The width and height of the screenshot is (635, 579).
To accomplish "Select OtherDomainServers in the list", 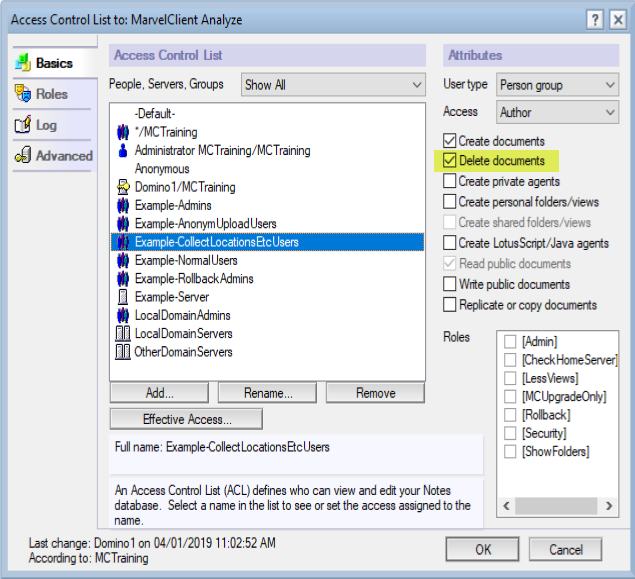I will coord(267,352).
